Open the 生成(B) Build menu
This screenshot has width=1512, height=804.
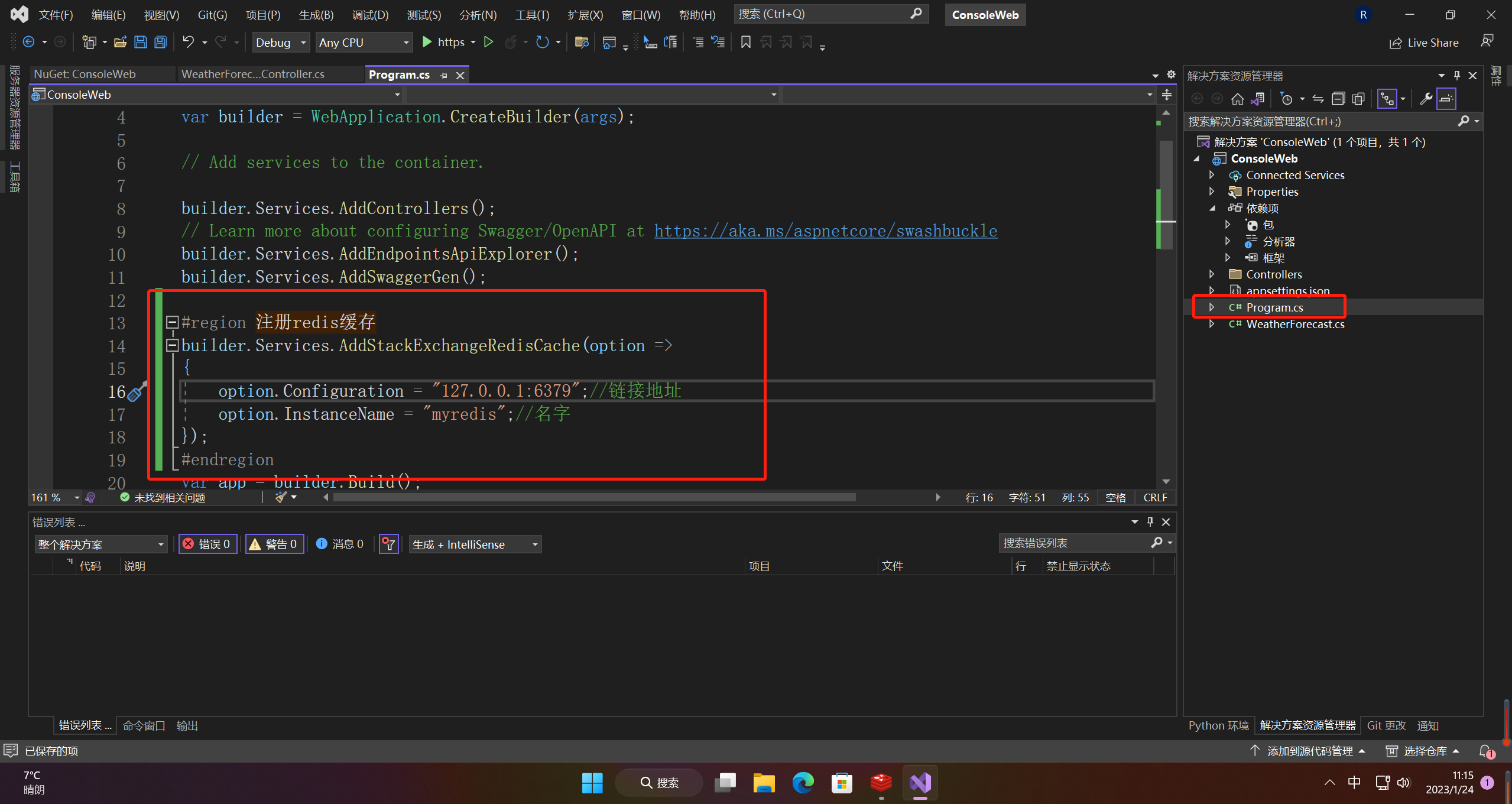(x=316, y=15)
